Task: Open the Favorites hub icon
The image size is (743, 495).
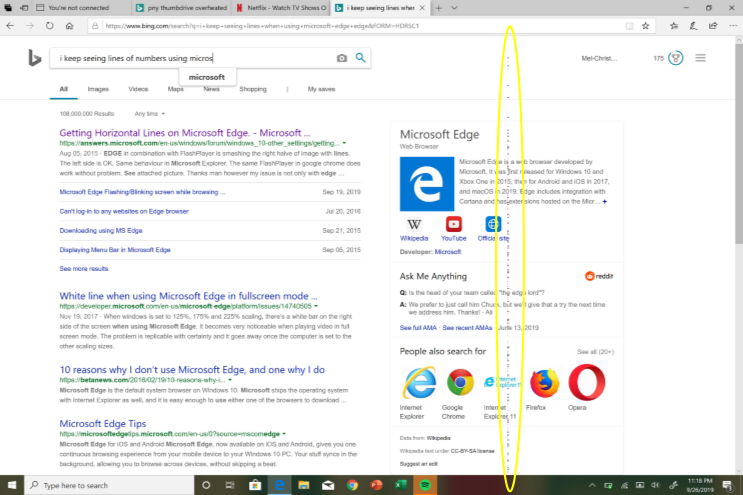Action: coord(674,26)
